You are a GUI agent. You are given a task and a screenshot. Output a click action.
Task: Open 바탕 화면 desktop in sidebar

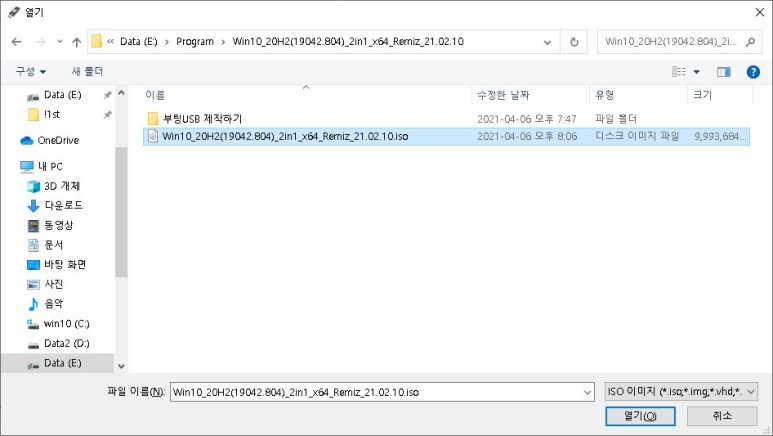click(65, 264)
